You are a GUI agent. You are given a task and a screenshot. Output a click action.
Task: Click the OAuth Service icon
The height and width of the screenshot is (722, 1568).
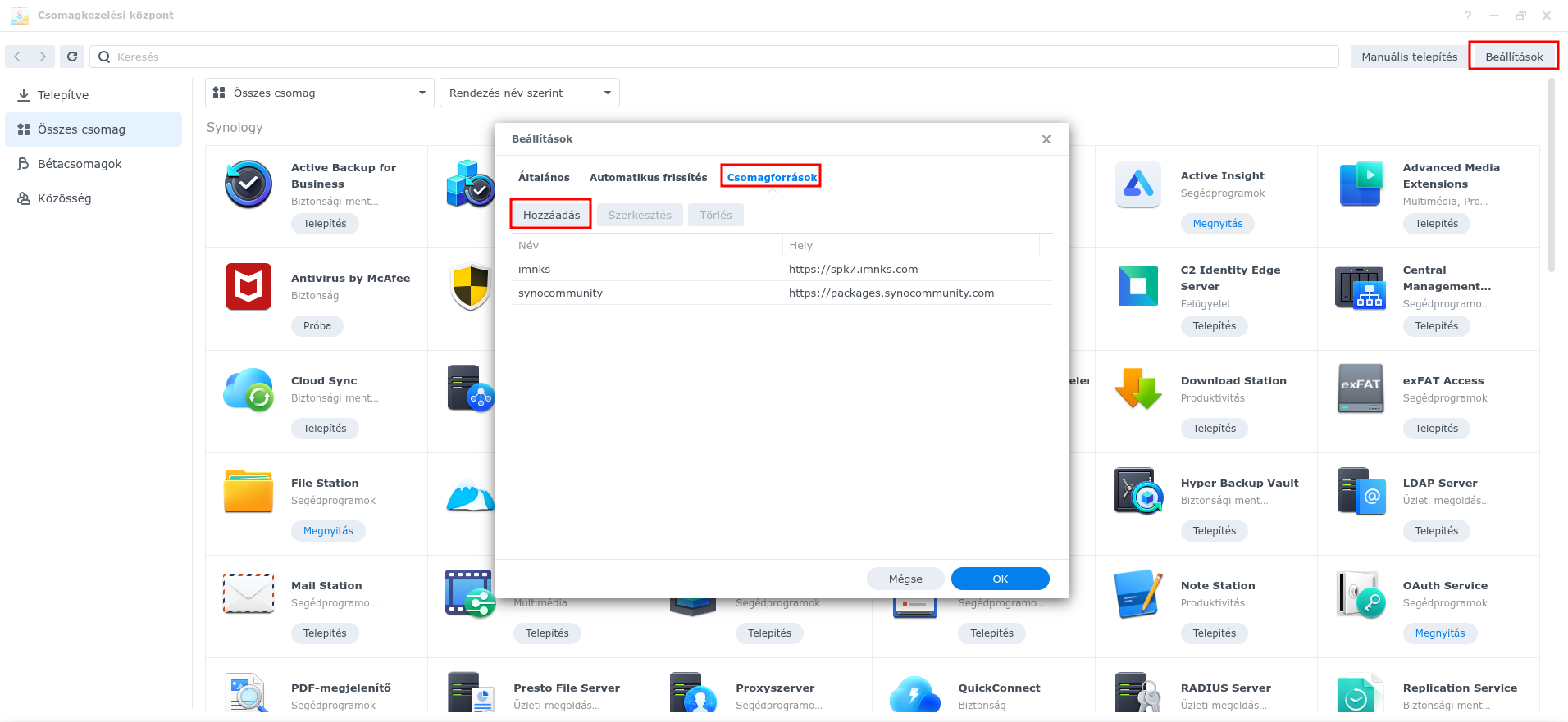1361,594
